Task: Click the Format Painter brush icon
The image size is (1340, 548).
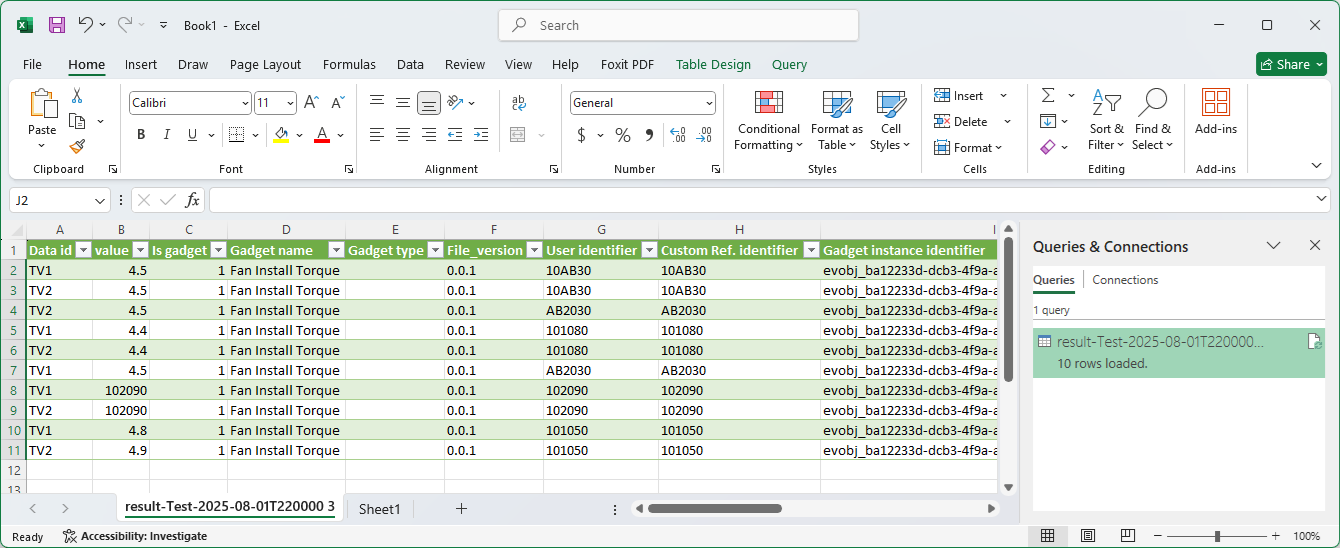Action: point(77,146)
